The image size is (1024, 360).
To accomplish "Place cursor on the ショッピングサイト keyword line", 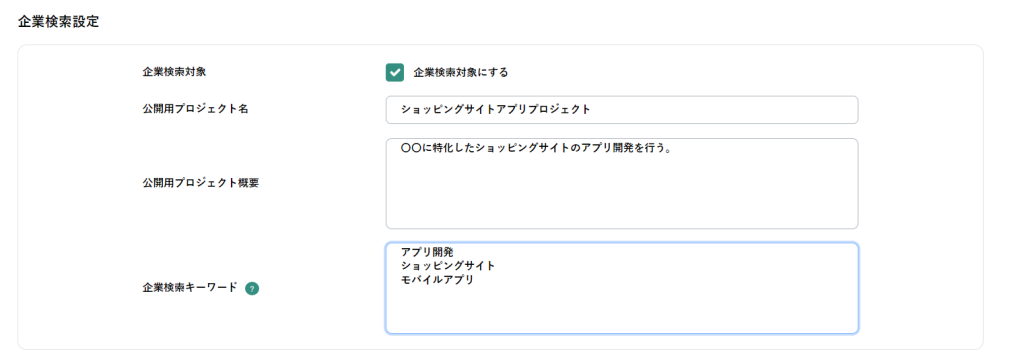I will [448, 267].
